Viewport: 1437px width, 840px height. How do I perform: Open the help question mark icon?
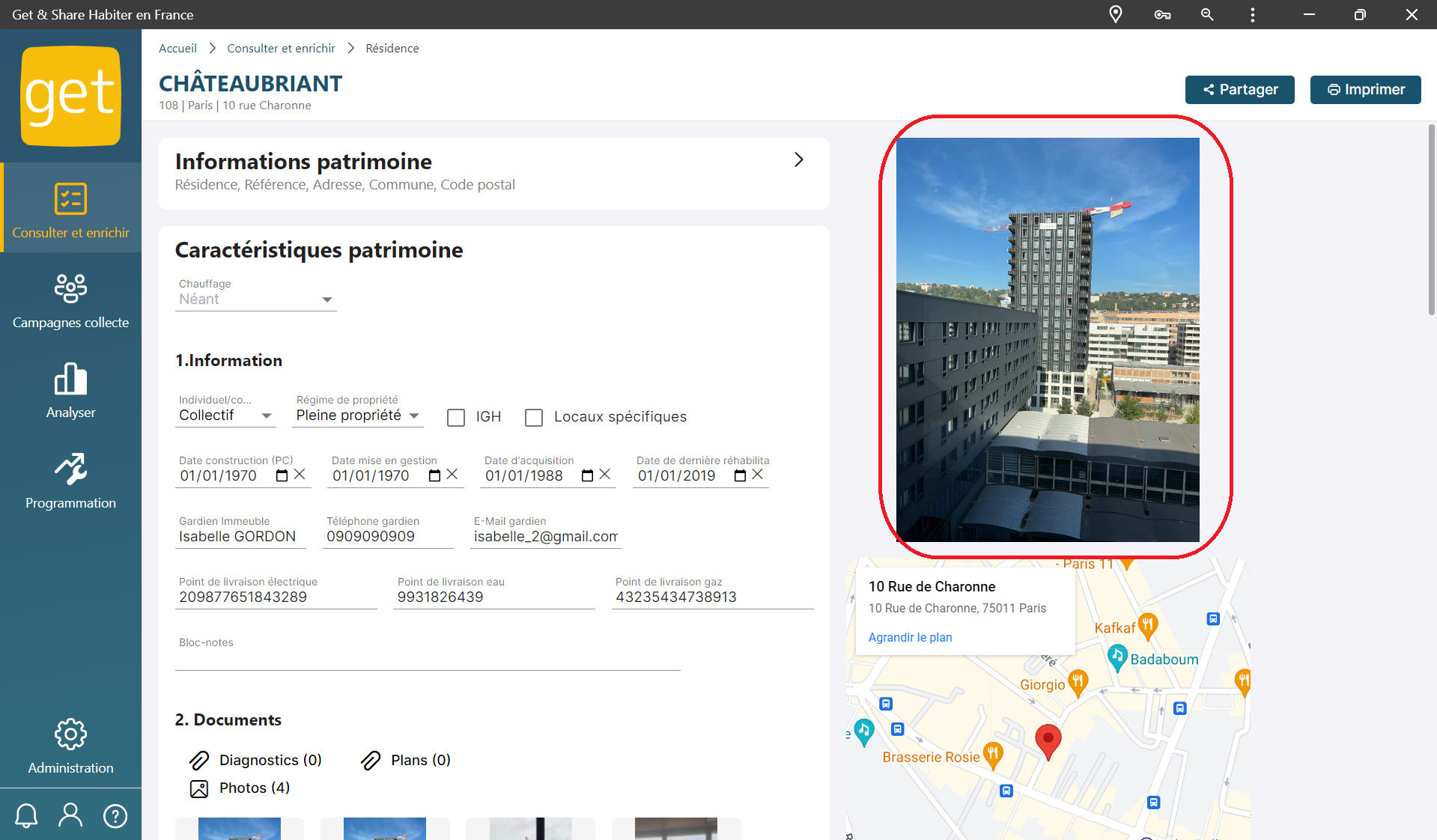coord(115,815)
